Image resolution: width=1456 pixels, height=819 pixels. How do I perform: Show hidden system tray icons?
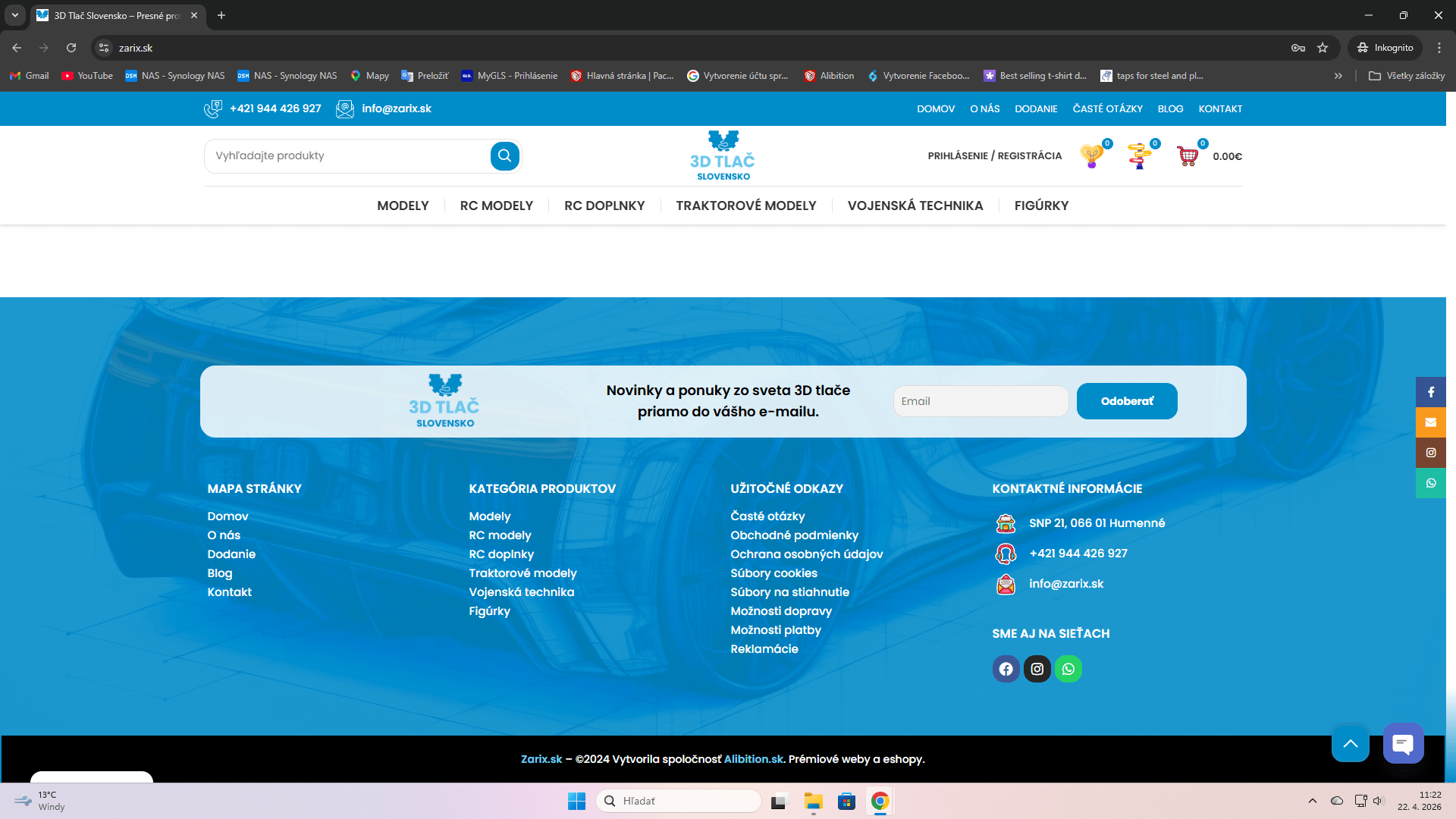[1313, 801]
